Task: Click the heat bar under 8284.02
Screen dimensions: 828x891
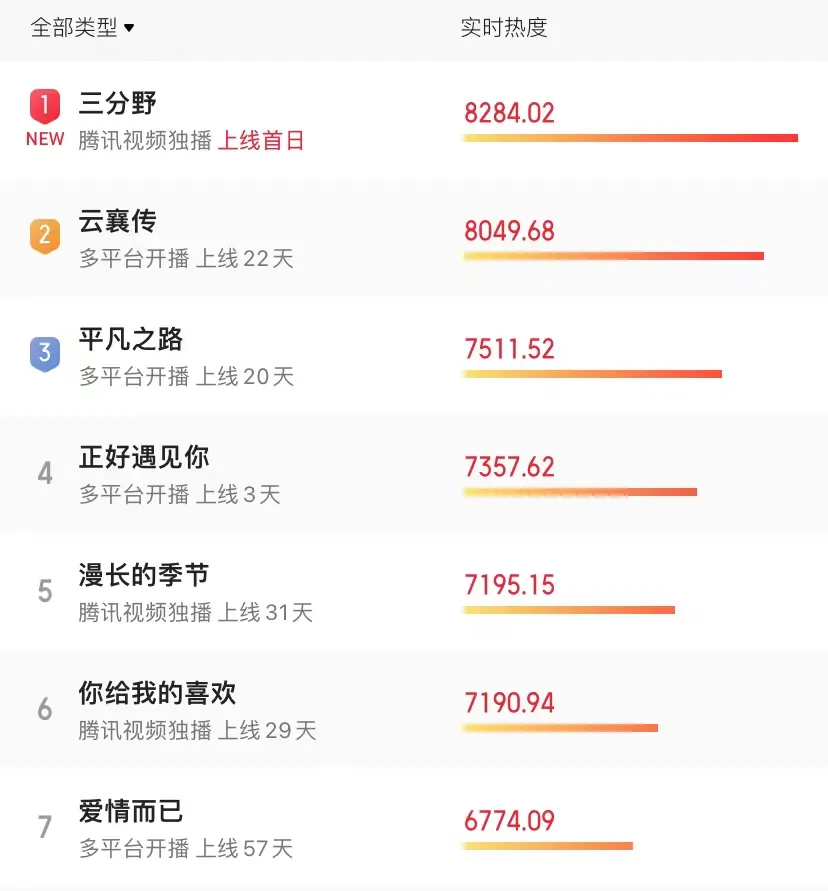Action: tap(630, 138)
